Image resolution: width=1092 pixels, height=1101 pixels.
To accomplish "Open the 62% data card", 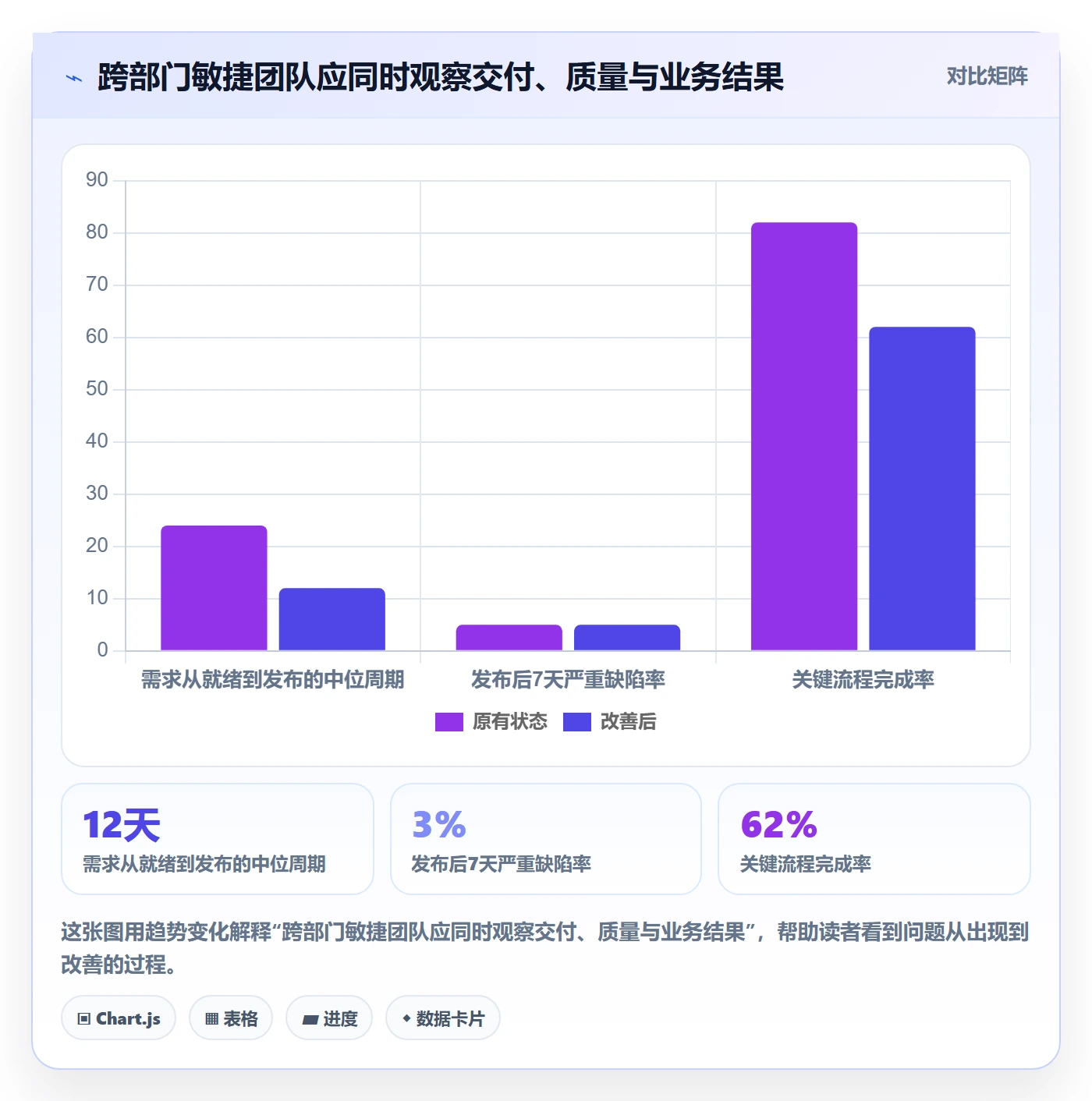I will pyautogui.click(x=874, y=839).
